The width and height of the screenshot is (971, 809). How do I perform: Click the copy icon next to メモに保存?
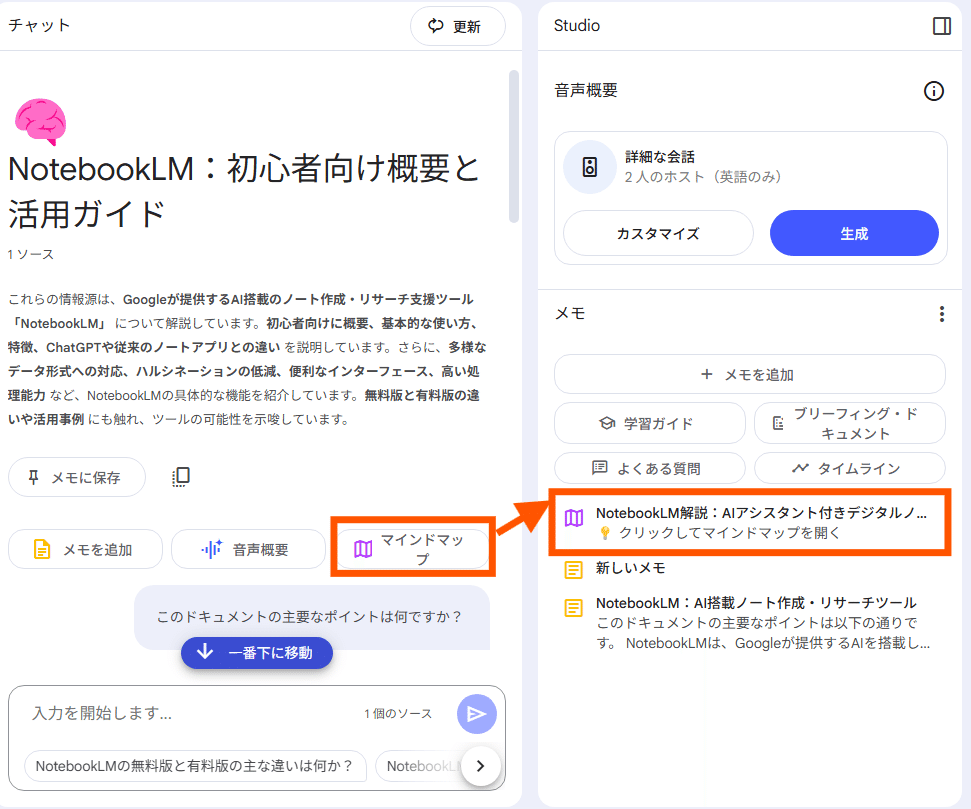(181, 477)
